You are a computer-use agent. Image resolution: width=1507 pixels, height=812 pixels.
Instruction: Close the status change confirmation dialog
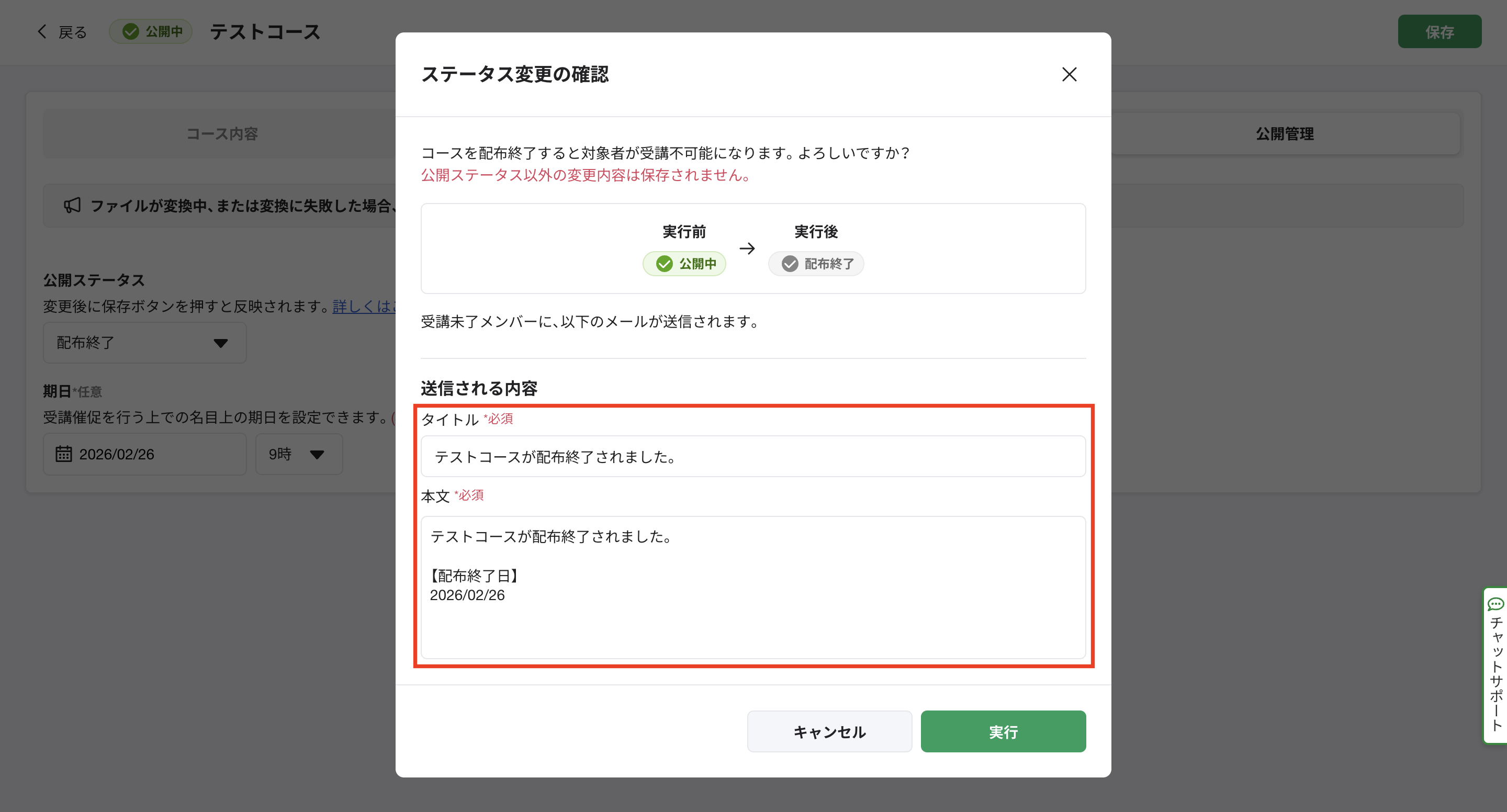coord(1069,74)
